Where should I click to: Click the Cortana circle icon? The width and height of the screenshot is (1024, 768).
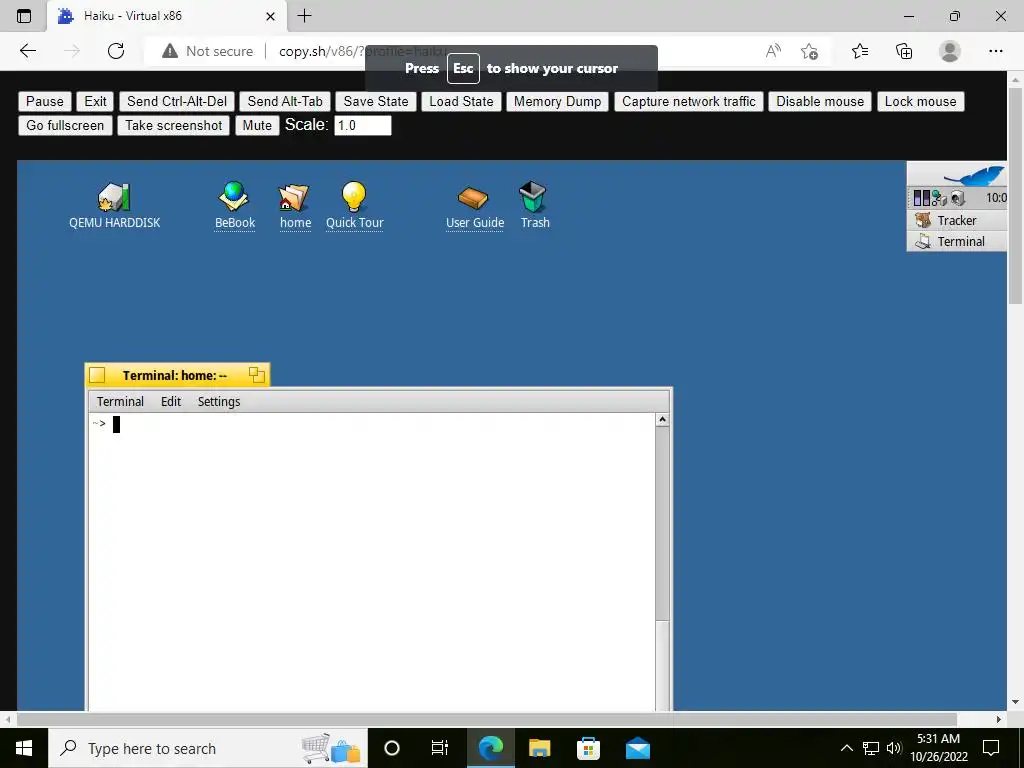pyautogui.click(x=392, y=748)
